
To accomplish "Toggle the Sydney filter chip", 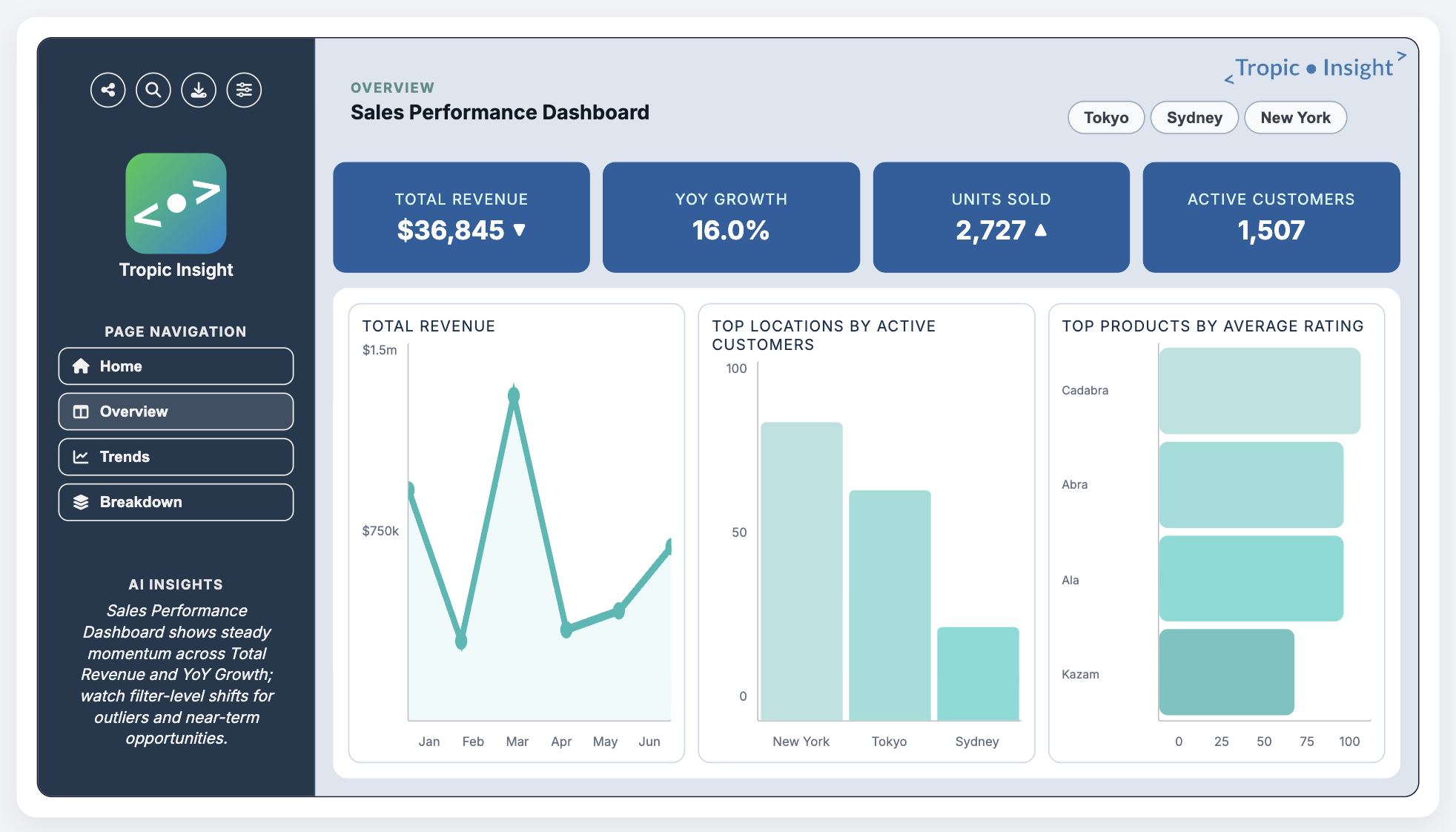I will click(x=1194, y=117).
